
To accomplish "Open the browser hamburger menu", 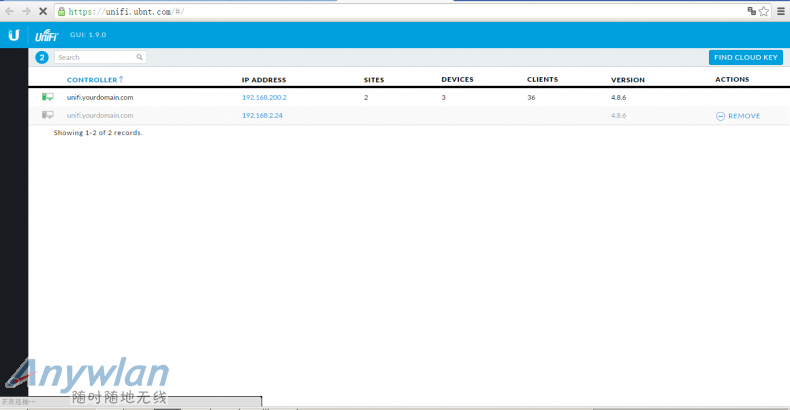I will 781,11.
